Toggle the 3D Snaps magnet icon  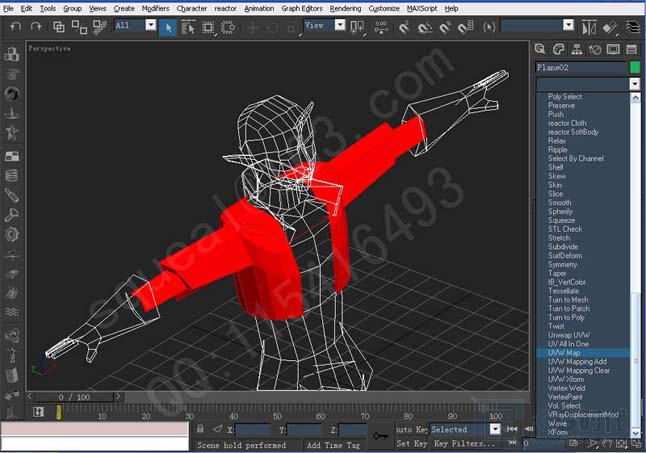coord(405,28)
